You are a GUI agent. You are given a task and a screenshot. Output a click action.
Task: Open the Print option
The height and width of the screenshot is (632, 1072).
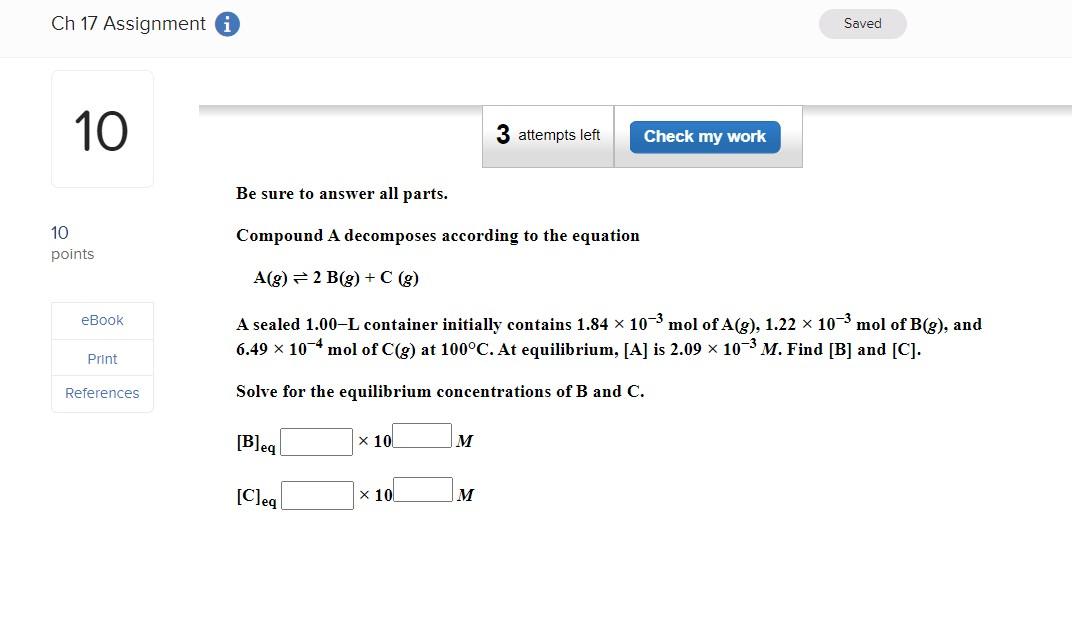(x=101, y=358)
